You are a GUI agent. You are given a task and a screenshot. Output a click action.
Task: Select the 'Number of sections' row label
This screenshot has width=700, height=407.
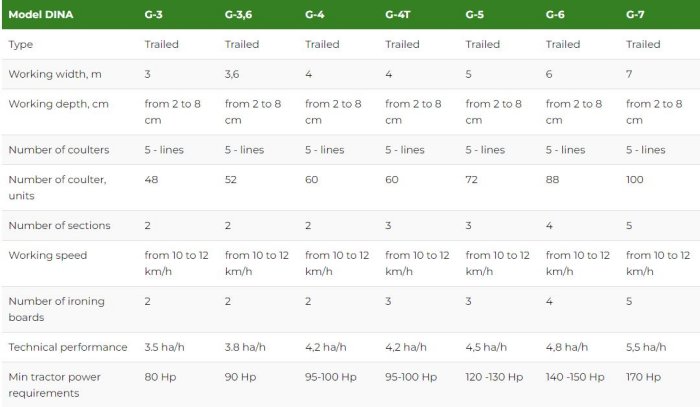(59, 225)
